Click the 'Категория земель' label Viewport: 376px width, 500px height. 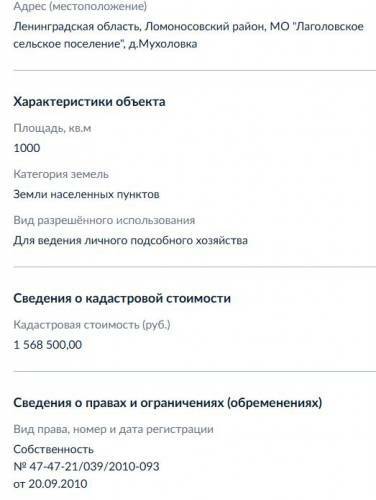[61, 174]
